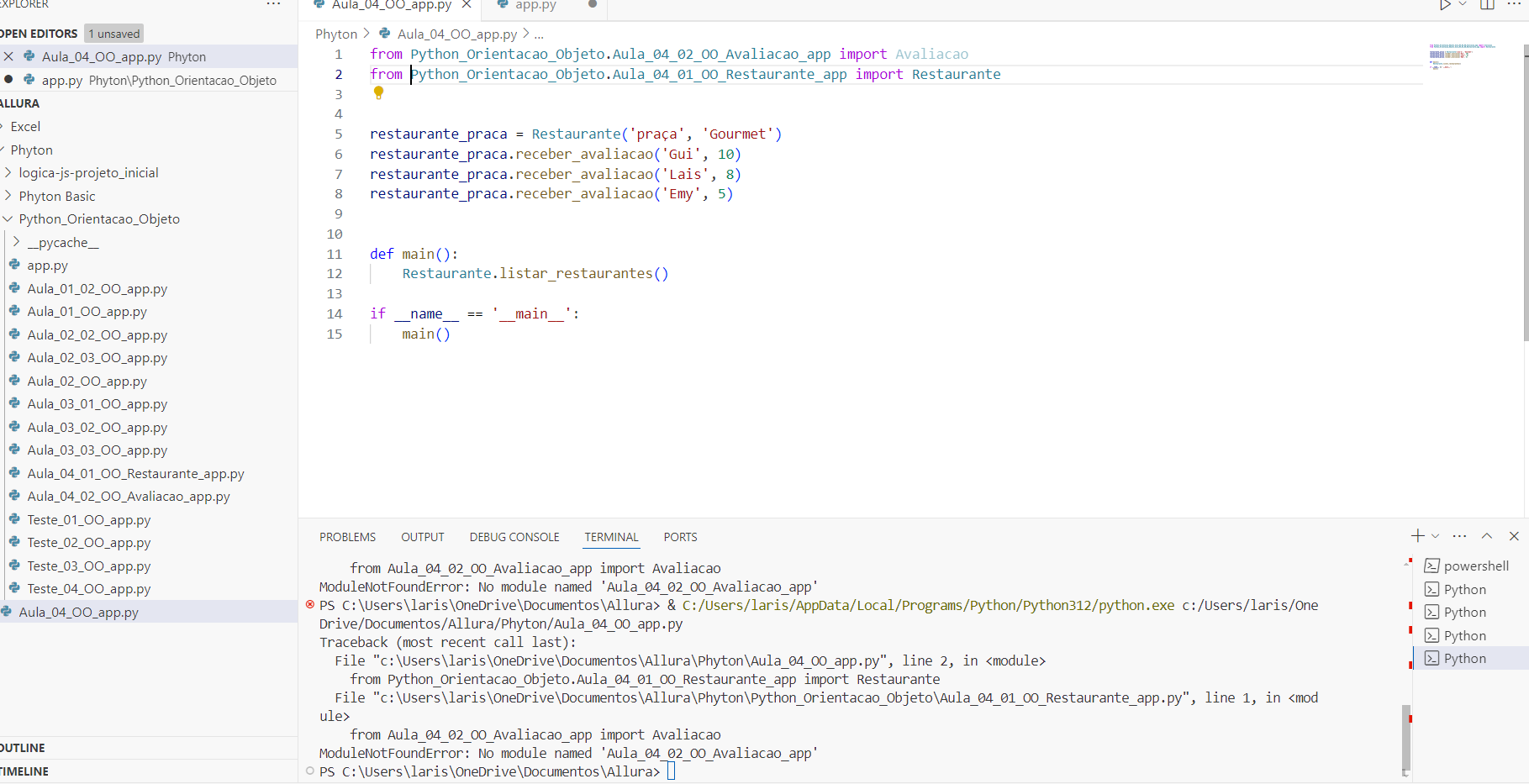
Task: Open Aula_02_02_OO_app.py file
Action: 97,335
